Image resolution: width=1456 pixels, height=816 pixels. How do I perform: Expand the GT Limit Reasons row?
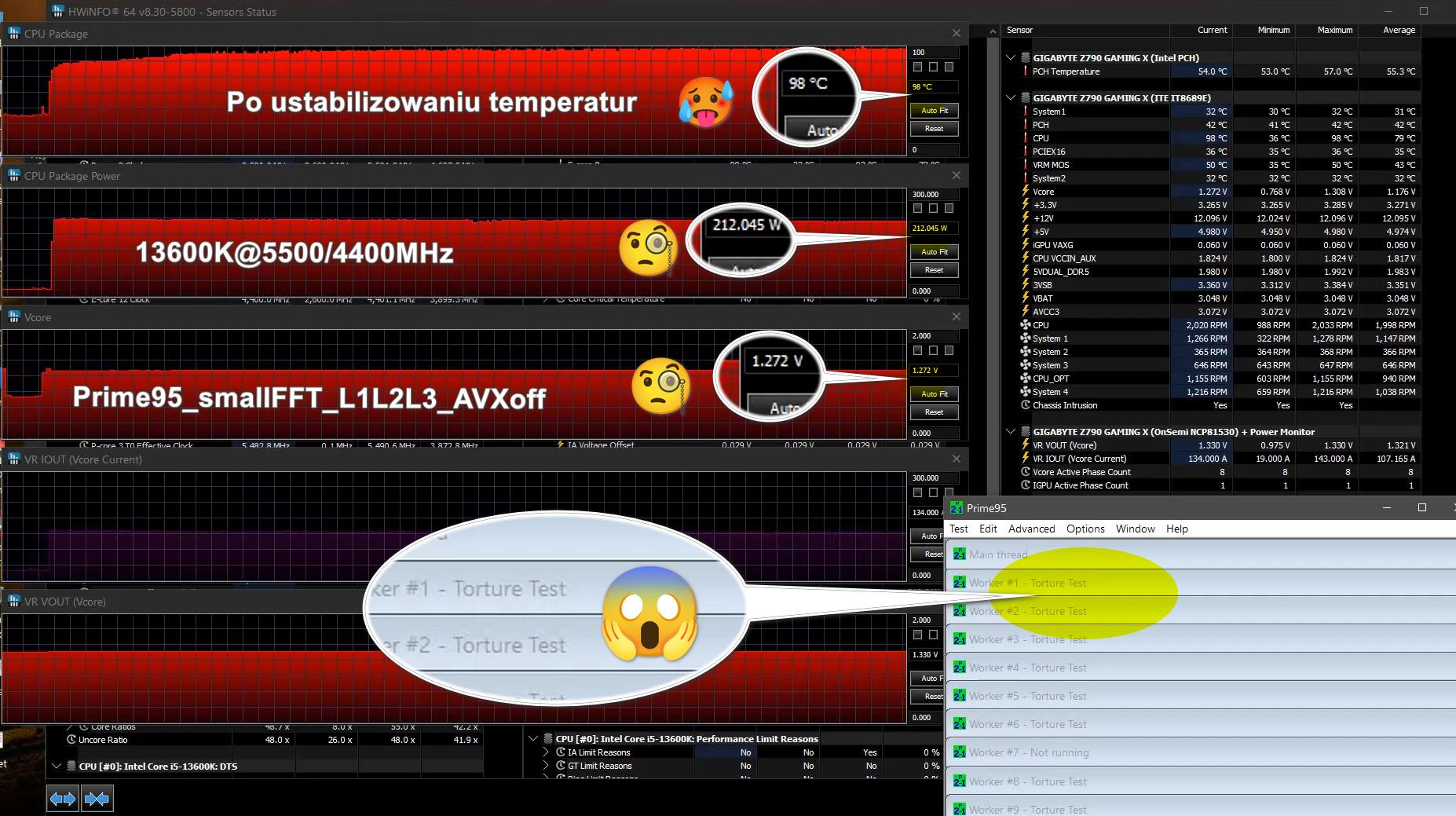click(x=547, y=766)
